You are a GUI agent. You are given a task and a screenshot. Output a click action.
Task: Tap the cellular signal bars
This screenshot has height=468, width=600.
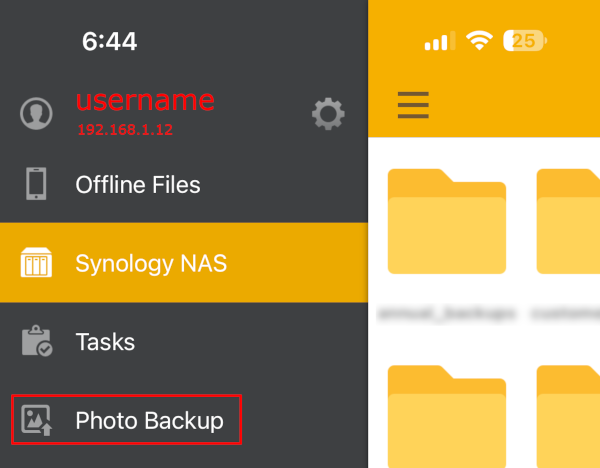pos(439,42)
